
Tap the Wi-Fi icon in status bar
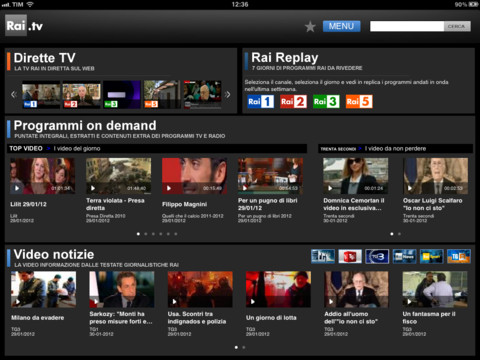[30, 4]
